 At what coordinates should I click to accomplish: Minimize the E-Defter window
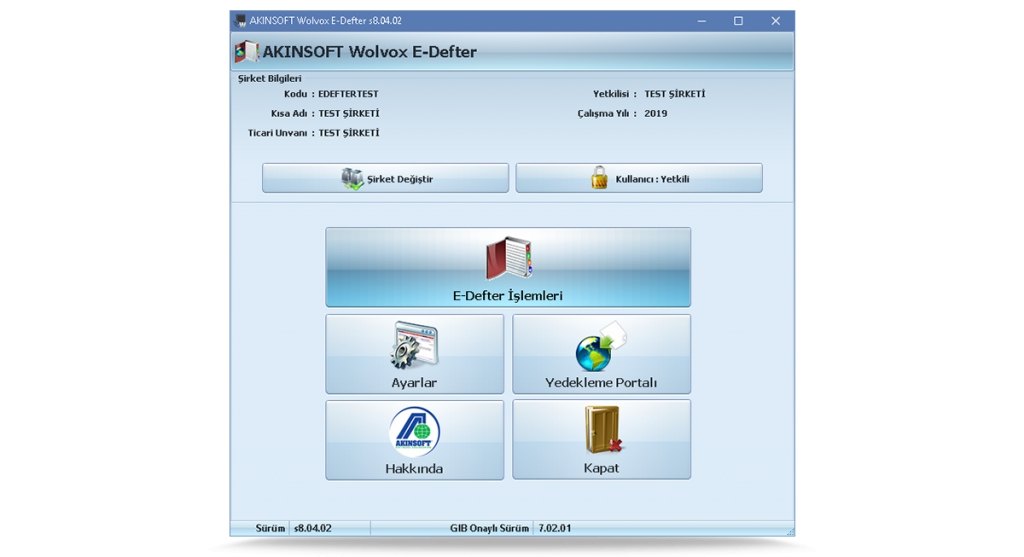pos(701,21)
